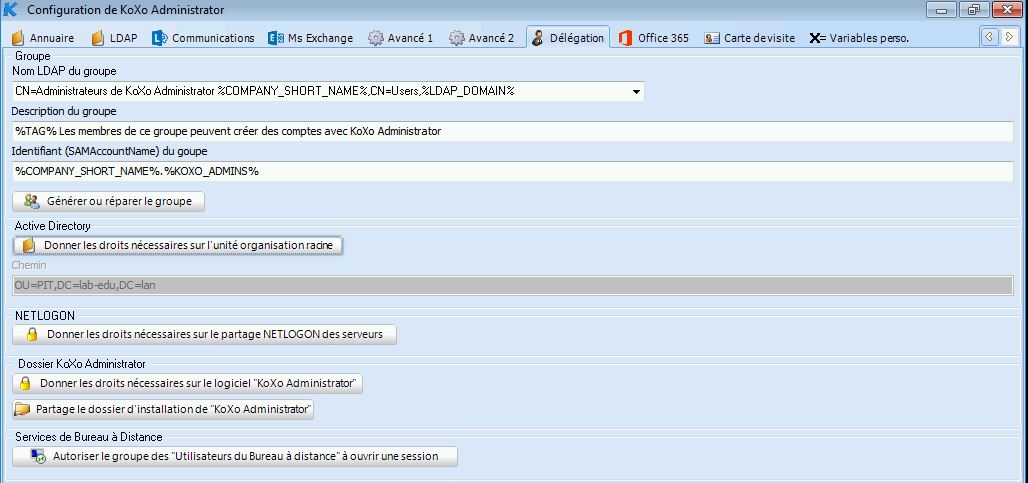This screenshot has width=1028, height=483.
Task: Click the Carte de visite card icon
Action: [x=712, y=38]
